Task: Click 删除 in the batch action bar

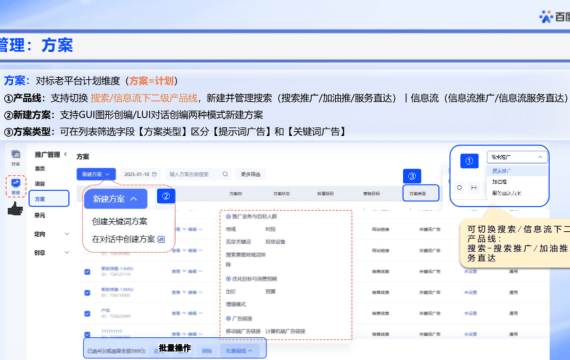Action: [x=207, y=351]
